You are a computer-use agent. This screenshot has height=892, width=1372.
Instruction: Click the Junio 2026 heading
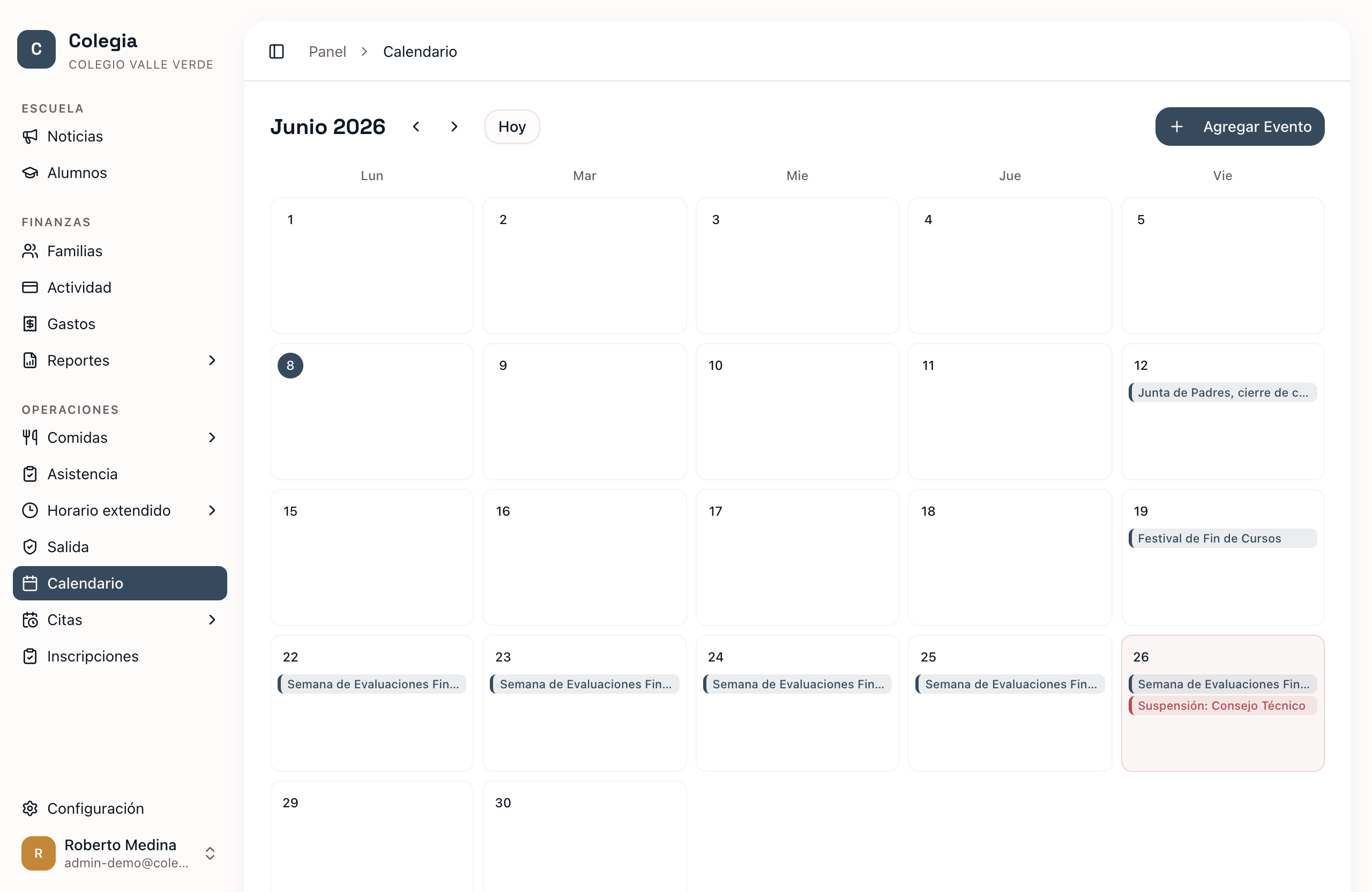(x=327, y=127)
